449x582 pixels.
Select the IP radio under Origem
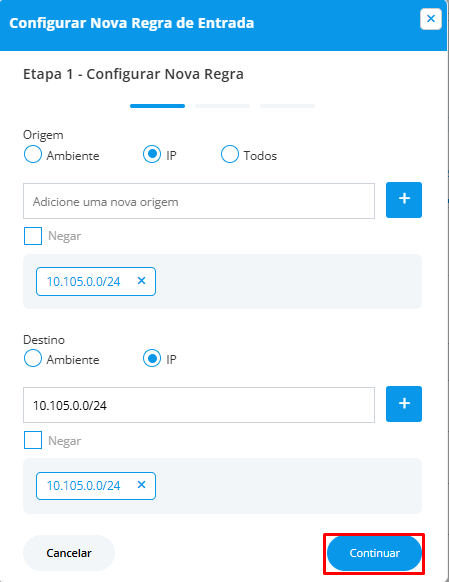click(x=152, y=154)
